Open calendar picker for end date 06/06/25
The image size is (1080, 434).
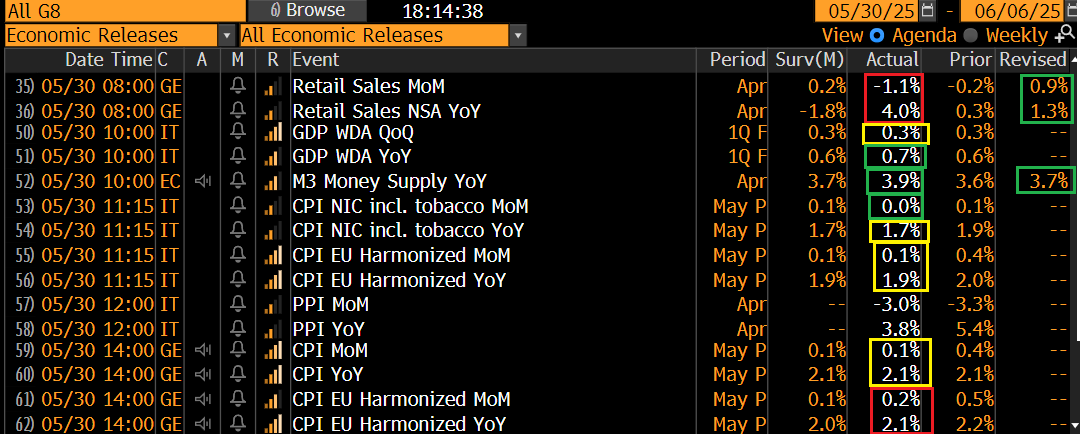[x=1072, y=10]
